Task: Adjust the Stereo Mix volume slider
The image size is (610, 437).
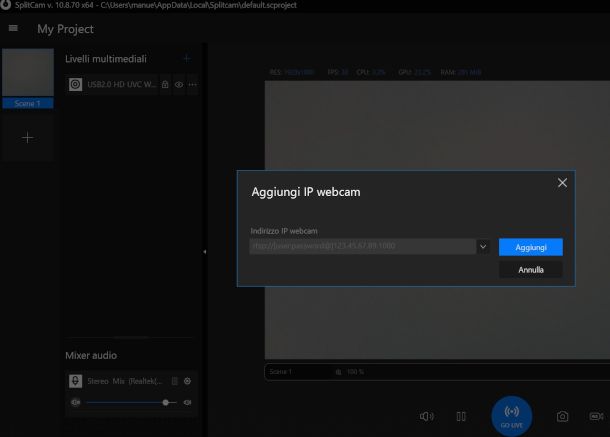Action: [131, 402]
